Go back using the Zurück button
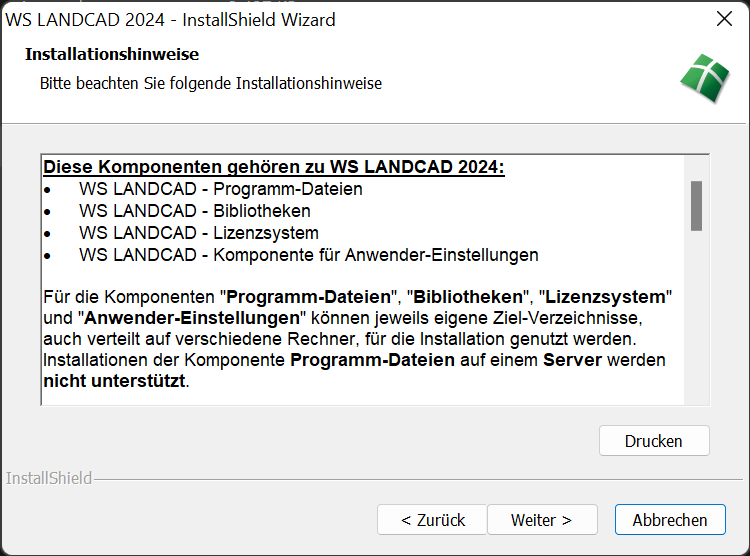 coord(432,520)
